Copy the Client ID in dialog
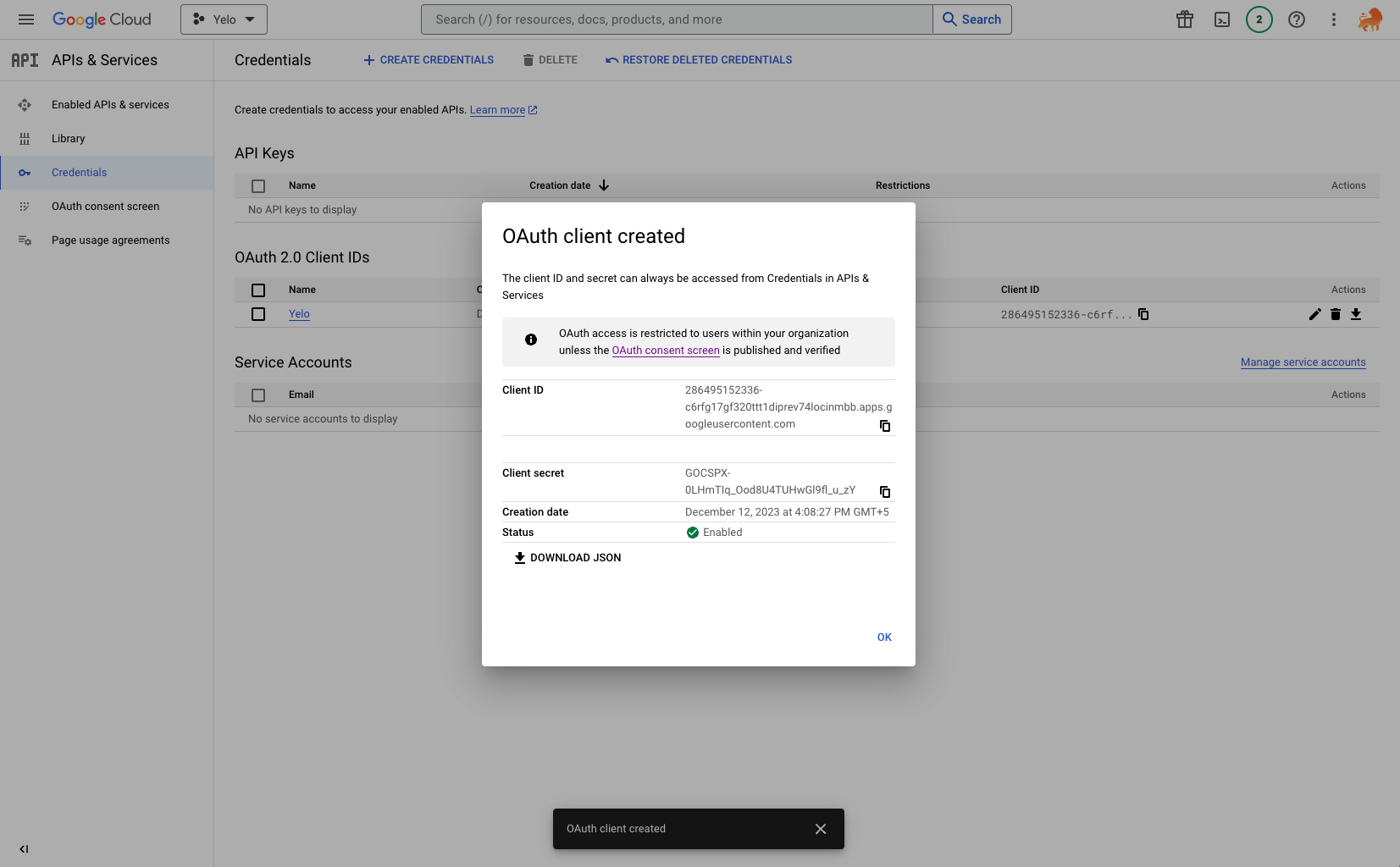Viewport: 1400px width, 867px height. (885, 426)
